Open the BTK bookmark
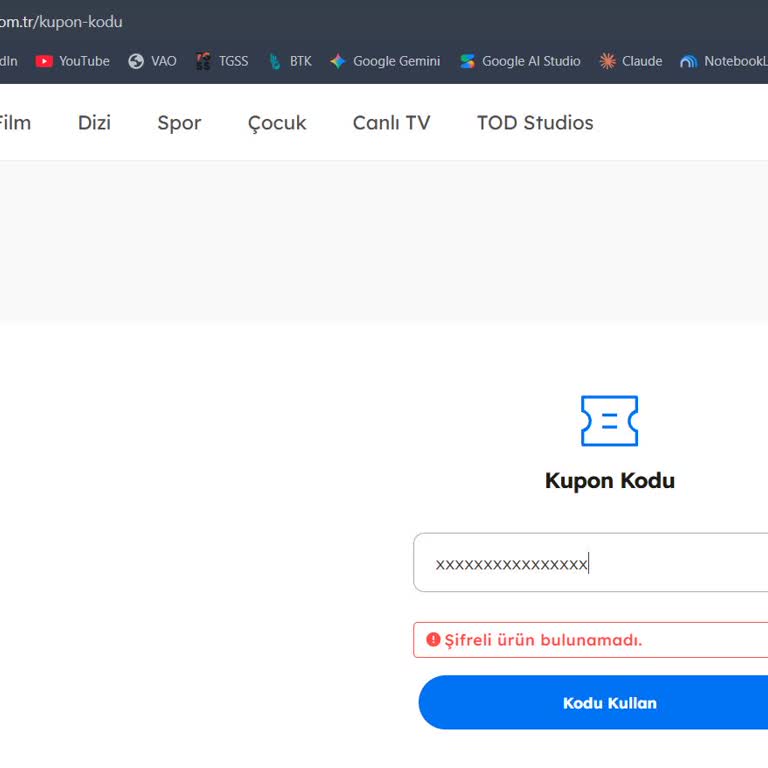The width and height of the screenshot is (768, 768). point(290,61)
